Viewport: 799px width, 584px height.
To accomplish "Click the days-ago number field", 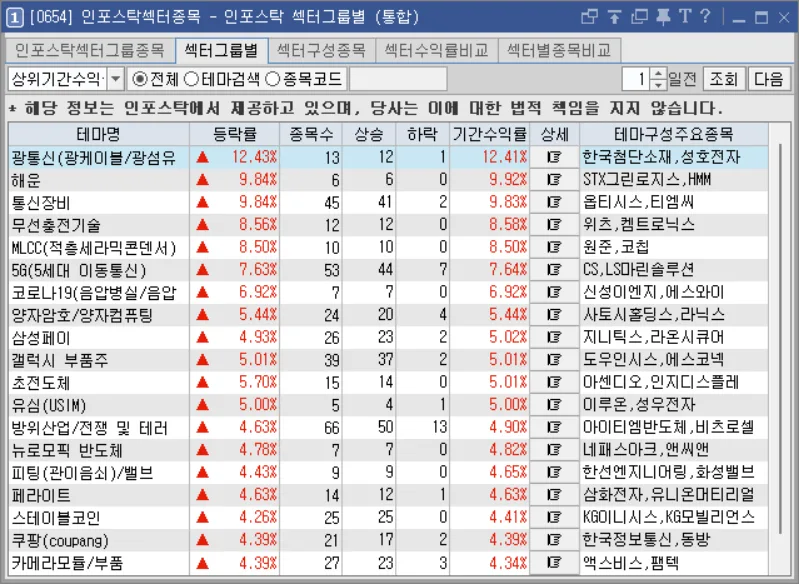I will click(636, 79).
